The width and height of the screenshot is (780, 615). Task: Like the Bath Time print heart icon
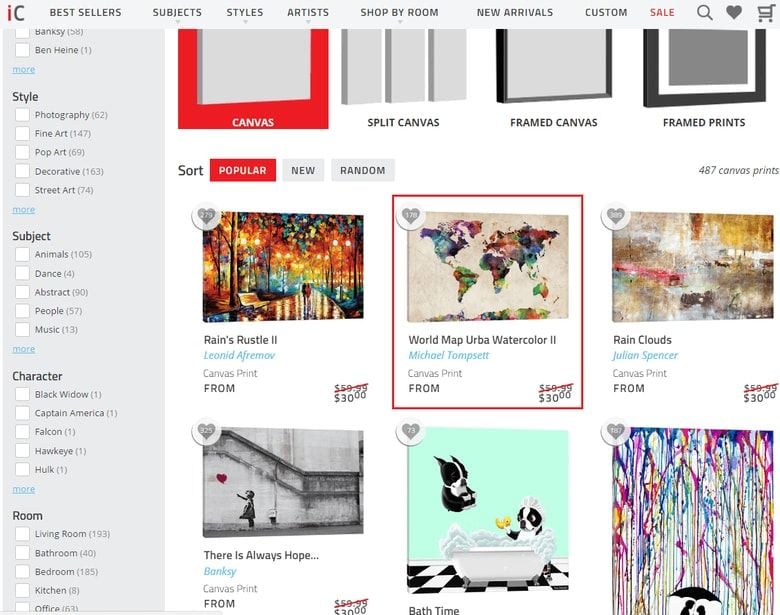[411, 430]
